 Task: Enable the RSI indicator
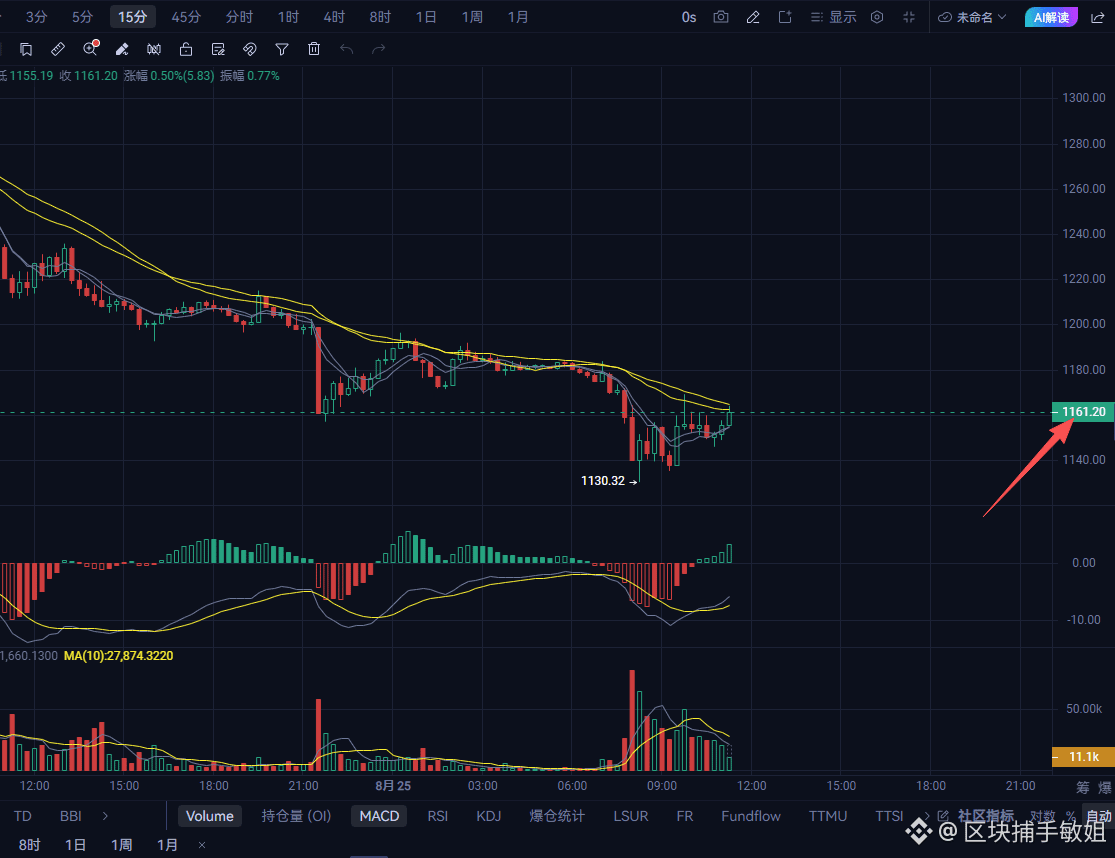click(x=437, y=816)
